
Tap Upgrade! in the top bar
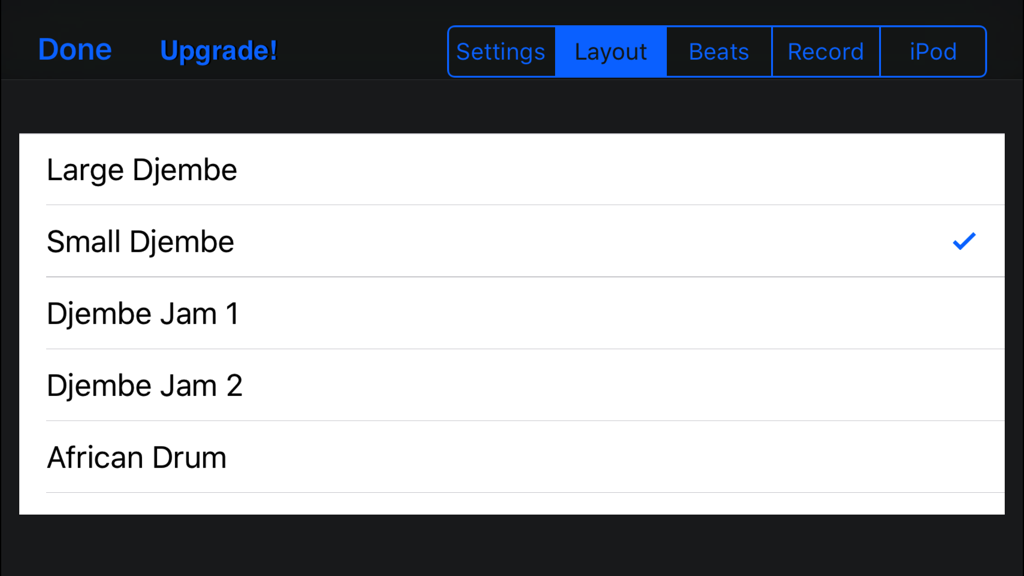point(218,51)
